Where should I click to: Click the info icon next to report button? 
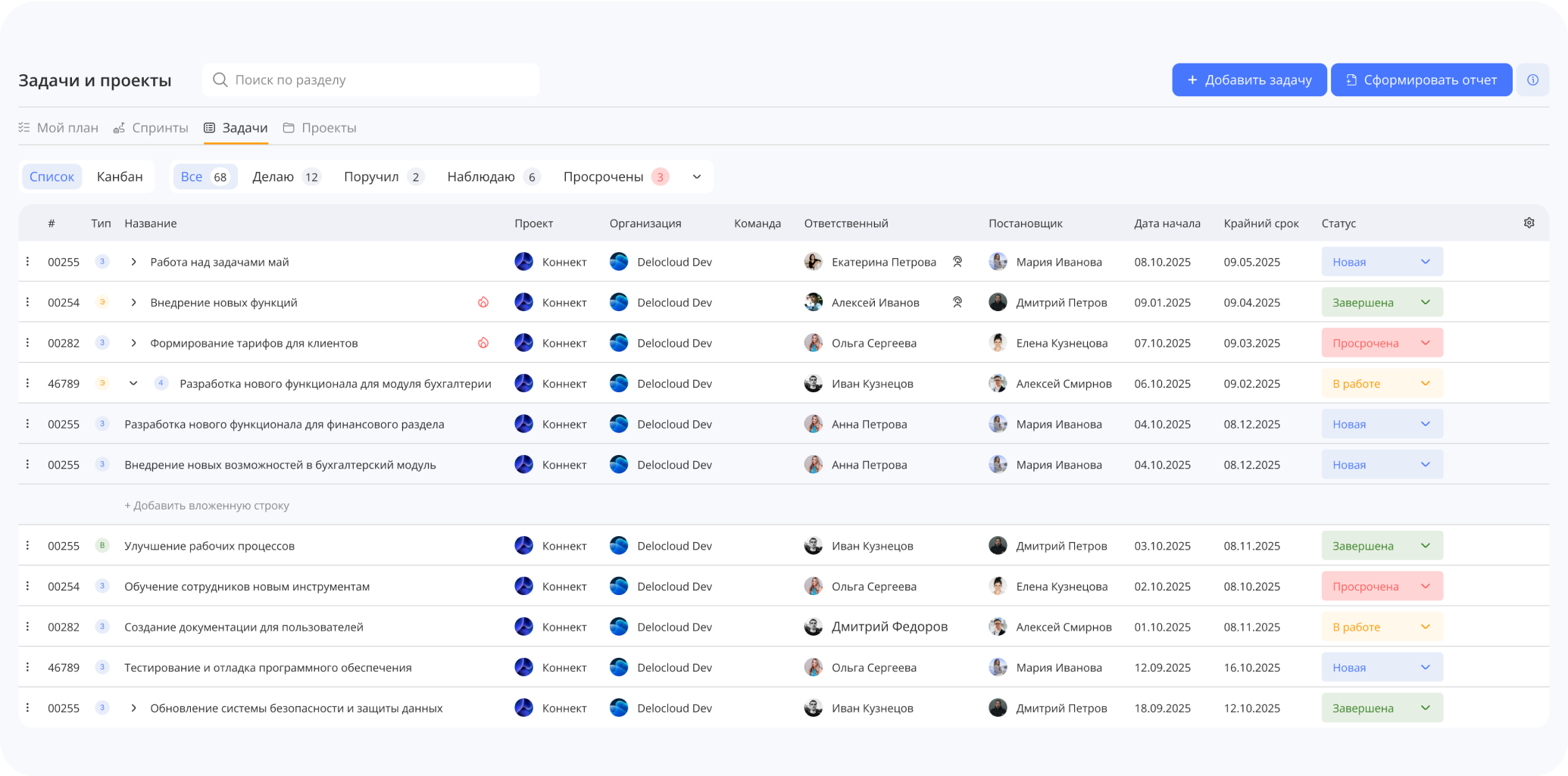click(x=1532, y=79)
